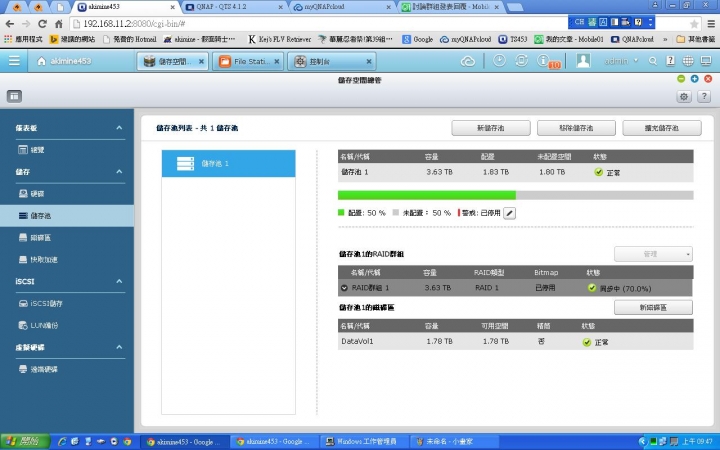This screenshot has width=720, height=450.
Task: Click the 新磁碟區 new volume button
Action: click(x=653, y=308)
